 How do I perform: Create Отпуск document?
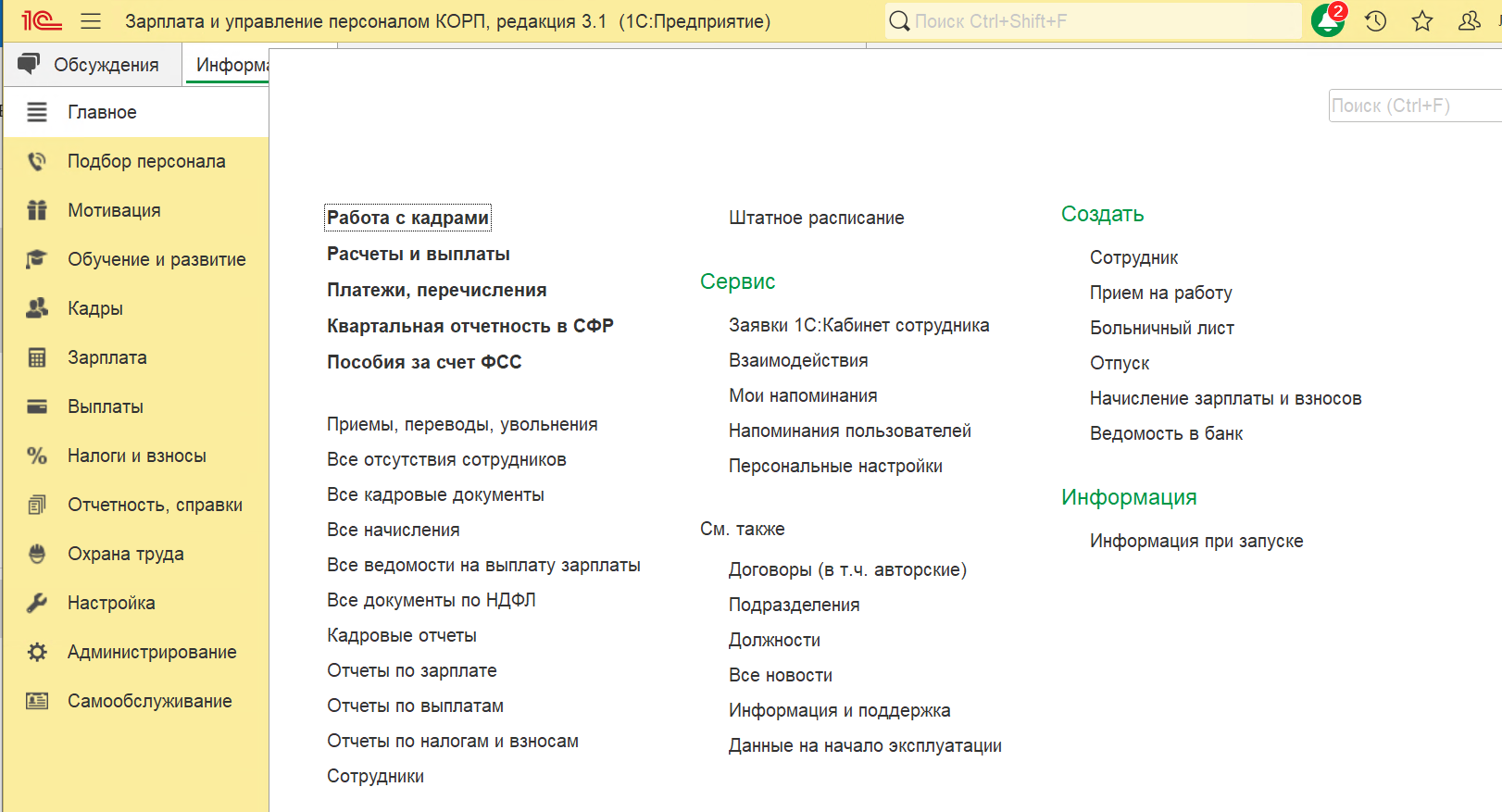point(1120,363)
